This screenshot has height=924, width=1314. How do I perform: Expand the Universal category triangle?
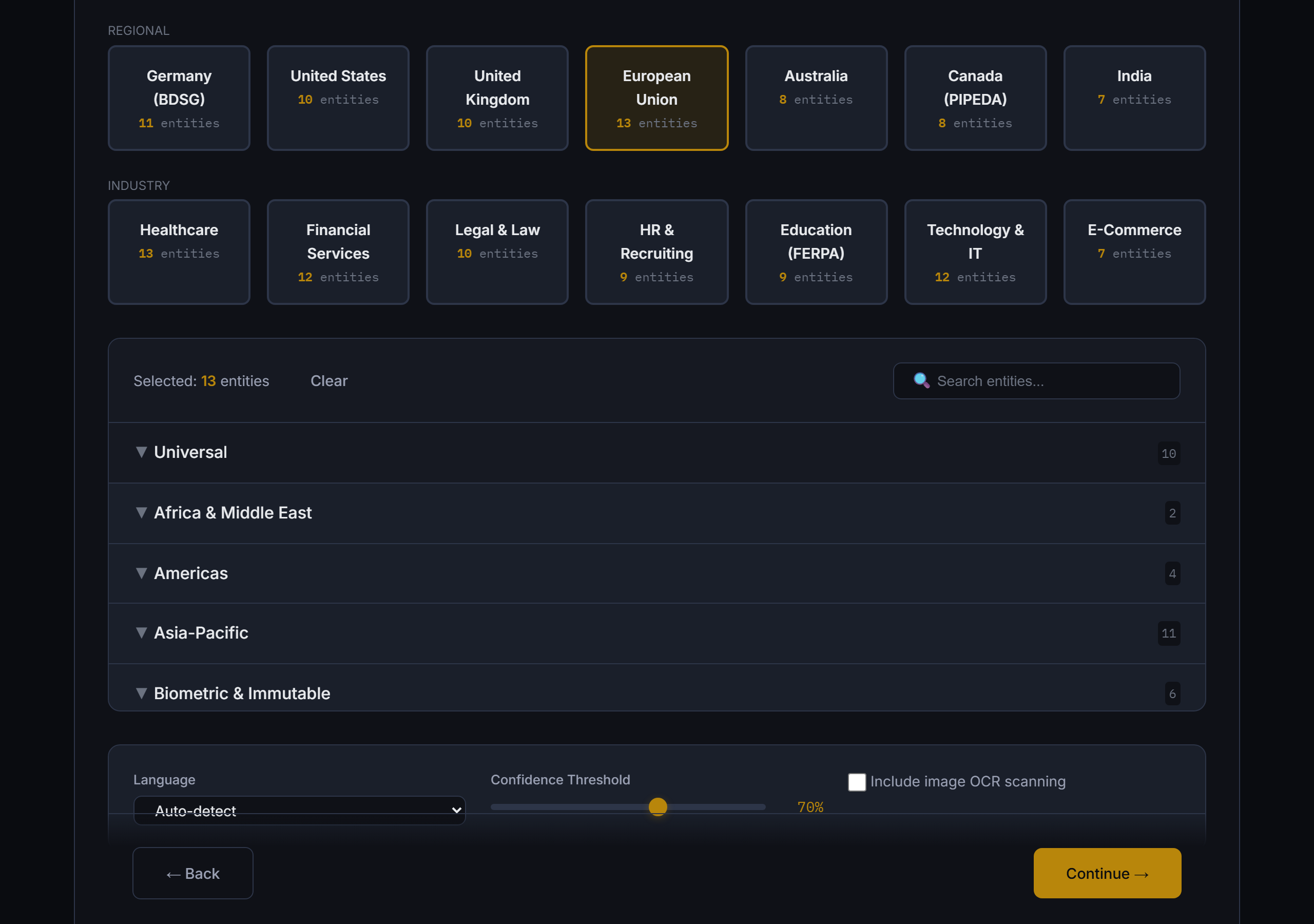pyautogui.click(x=141, y=452)
